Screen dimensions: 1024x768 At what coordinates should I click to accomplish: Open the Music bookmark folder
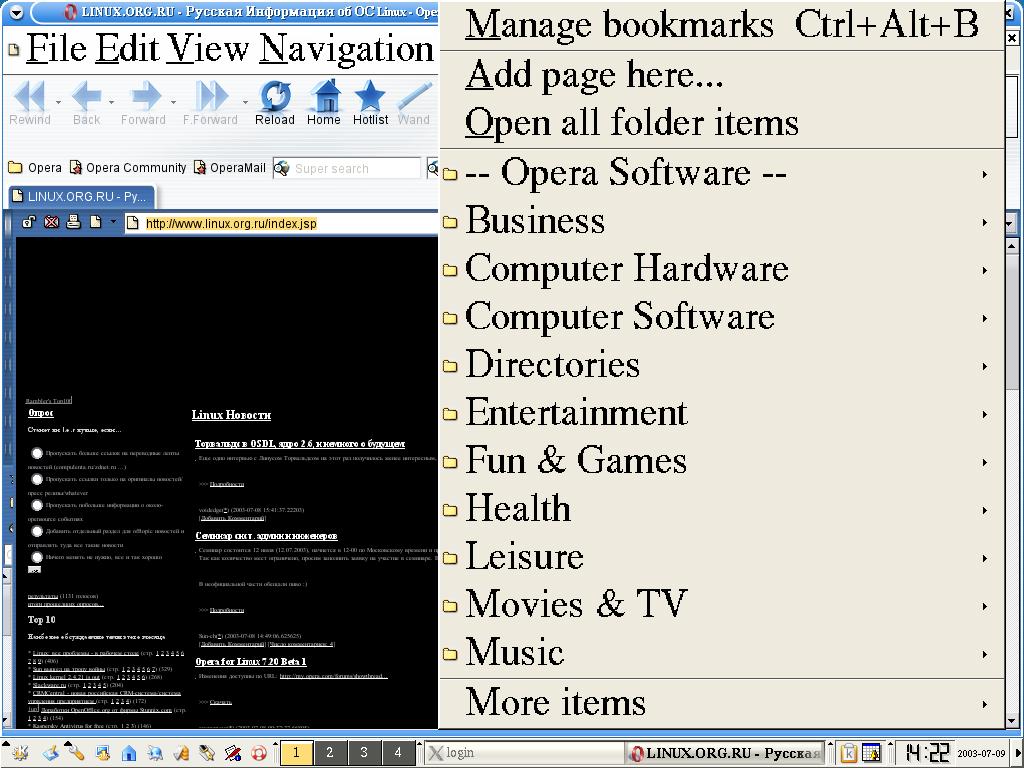(722, 654)
